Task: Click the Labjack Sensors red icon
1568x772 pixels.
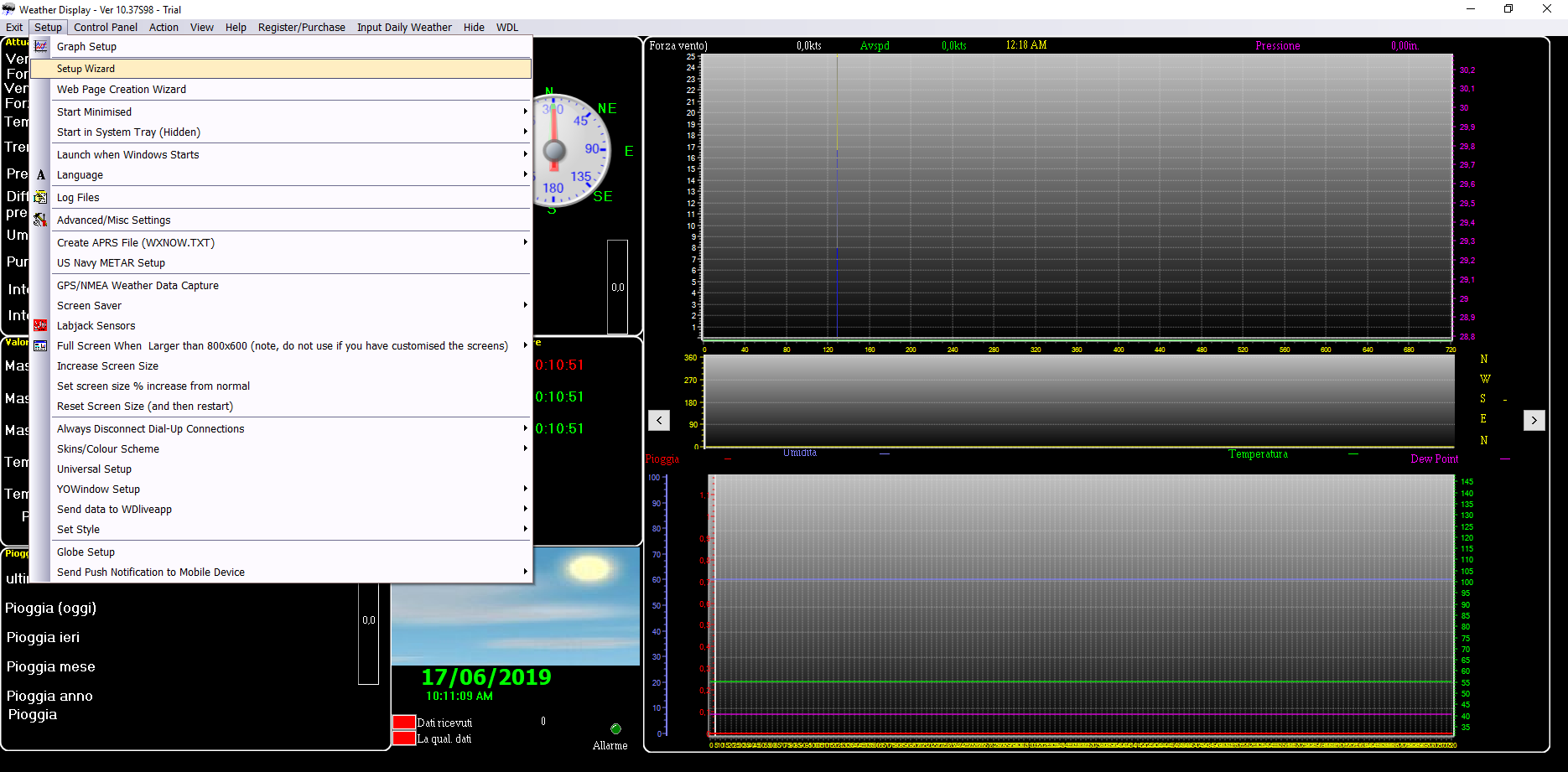Action: 40,325
